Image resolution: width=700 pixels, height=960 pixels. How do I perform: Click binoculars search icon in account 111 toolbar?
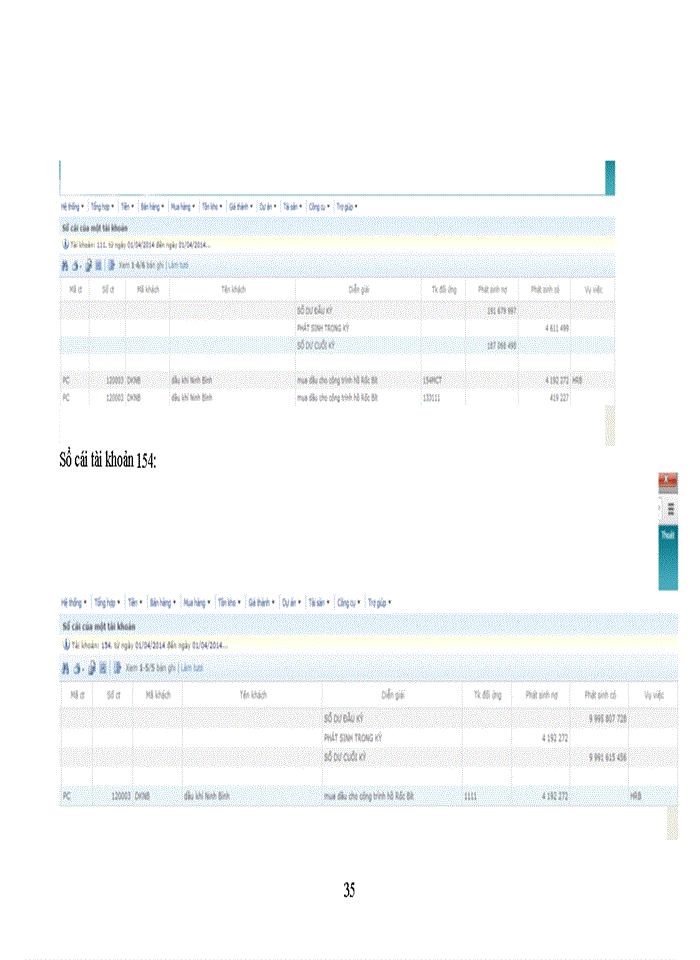point(65,266)
